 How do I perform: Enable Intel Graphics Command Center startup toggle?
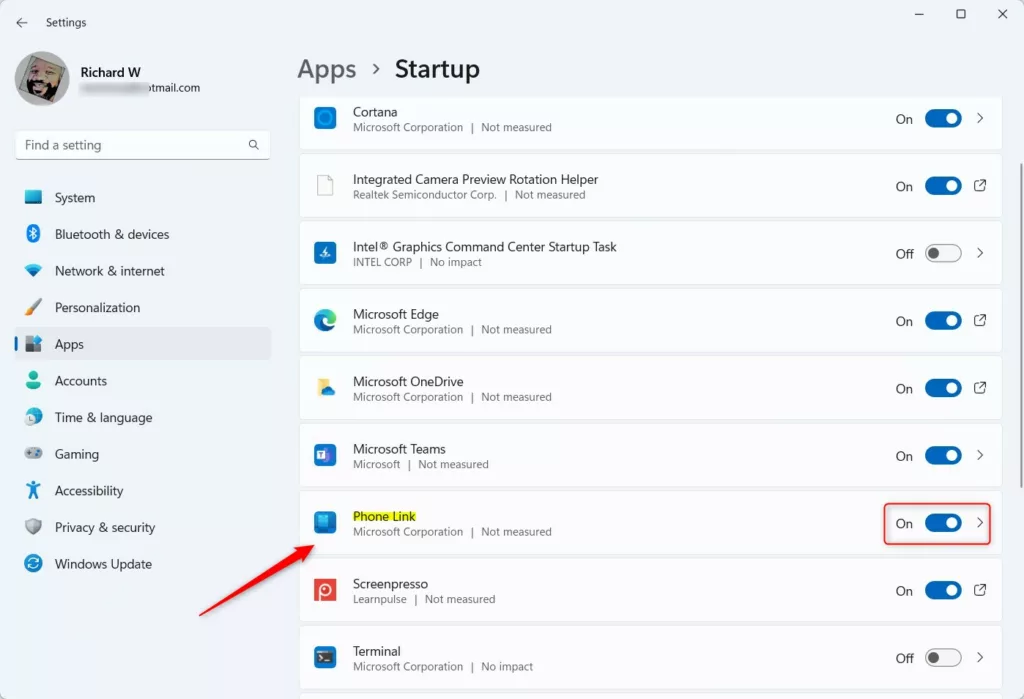(943, 253)
